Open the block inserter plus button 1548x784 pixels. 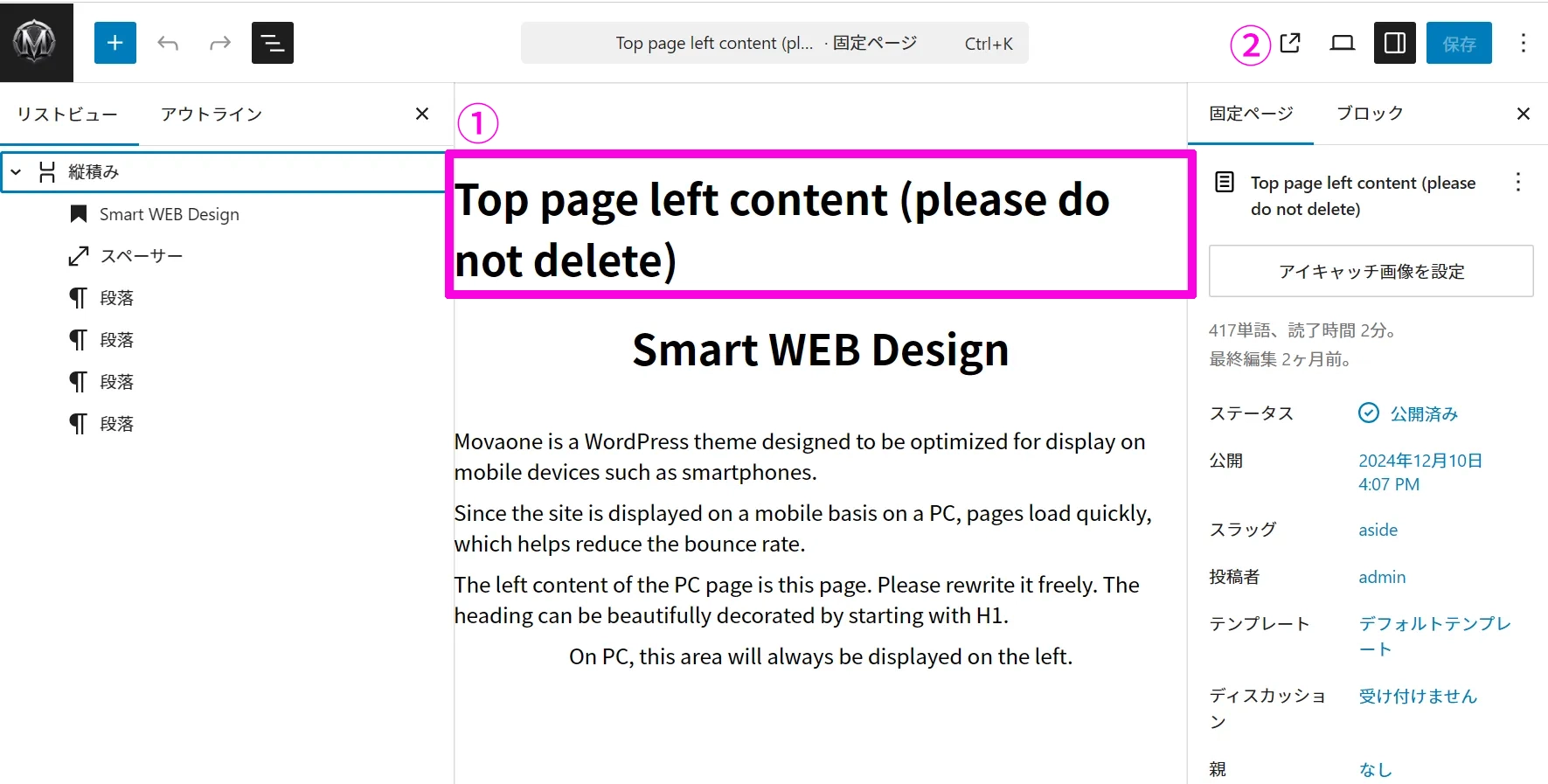[115, 43]
